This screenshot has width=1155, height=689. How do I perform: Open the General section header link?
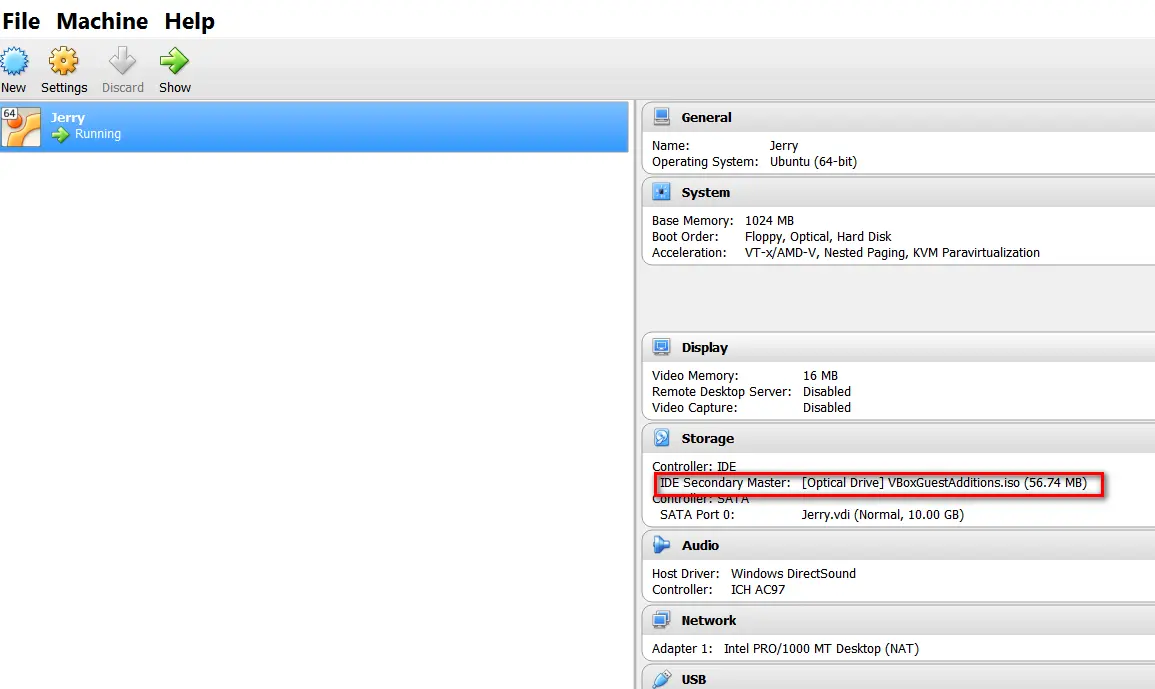pyautogui.click(x=706, y=117)
